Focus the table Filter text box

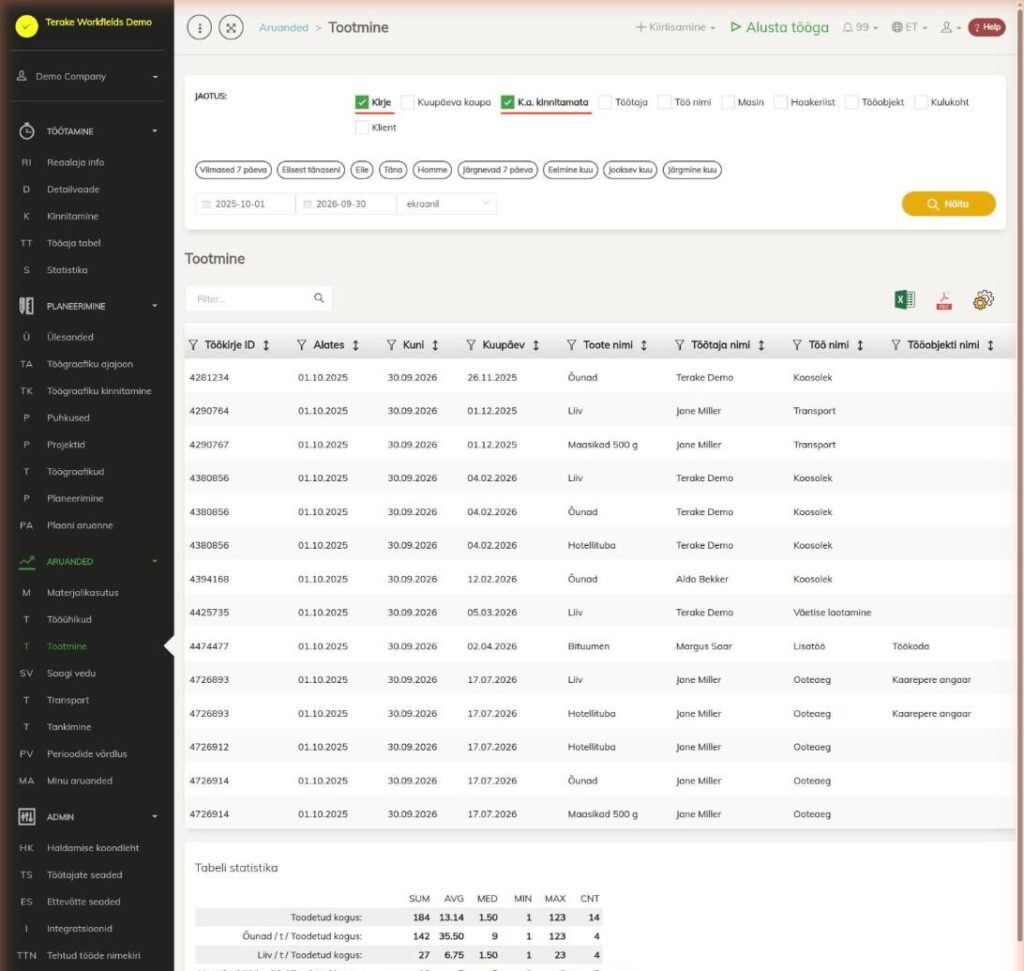coord(251,298)
